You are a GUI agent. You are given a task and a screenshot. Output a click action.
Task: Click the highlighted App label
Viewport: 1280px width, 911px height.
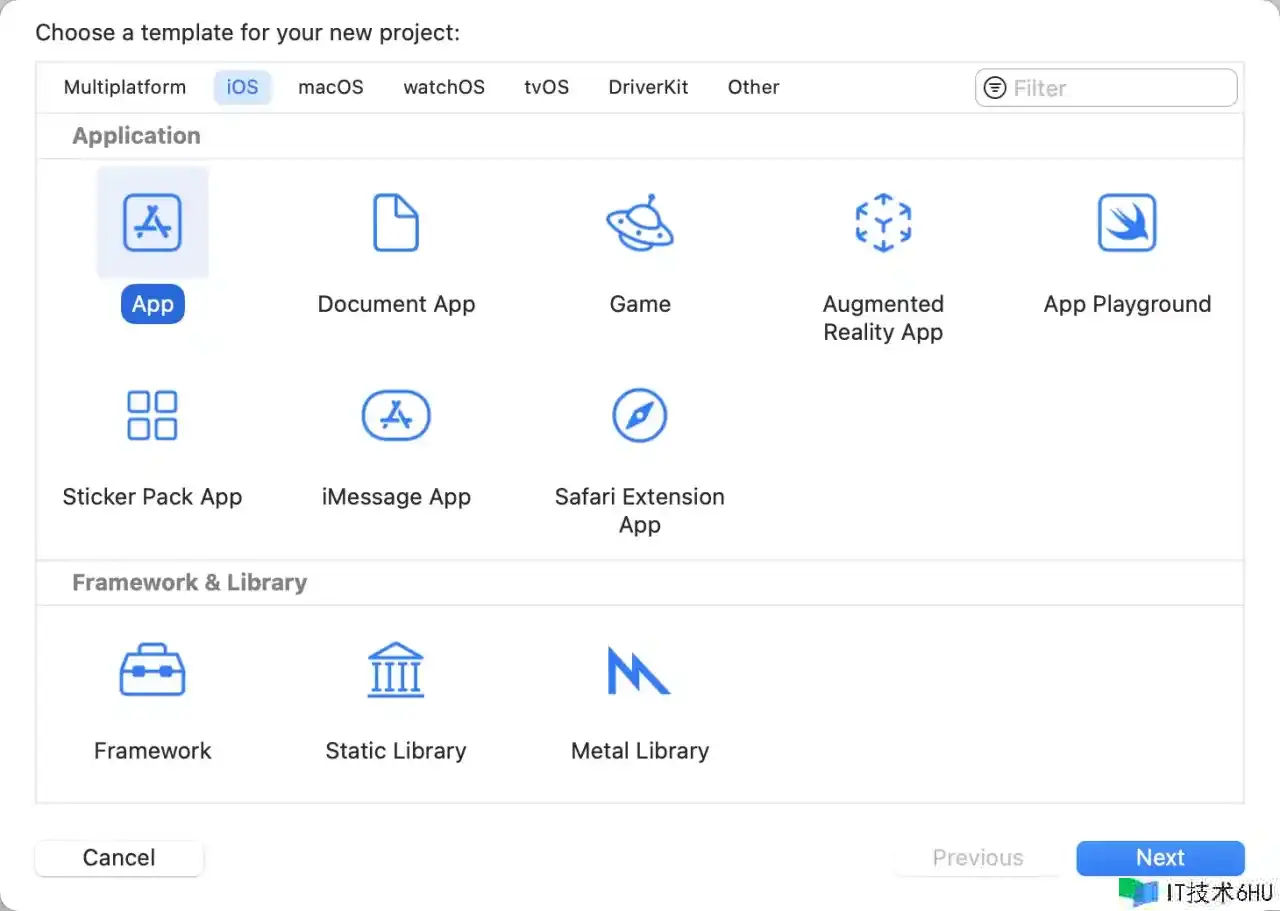[x=153, y=304]
